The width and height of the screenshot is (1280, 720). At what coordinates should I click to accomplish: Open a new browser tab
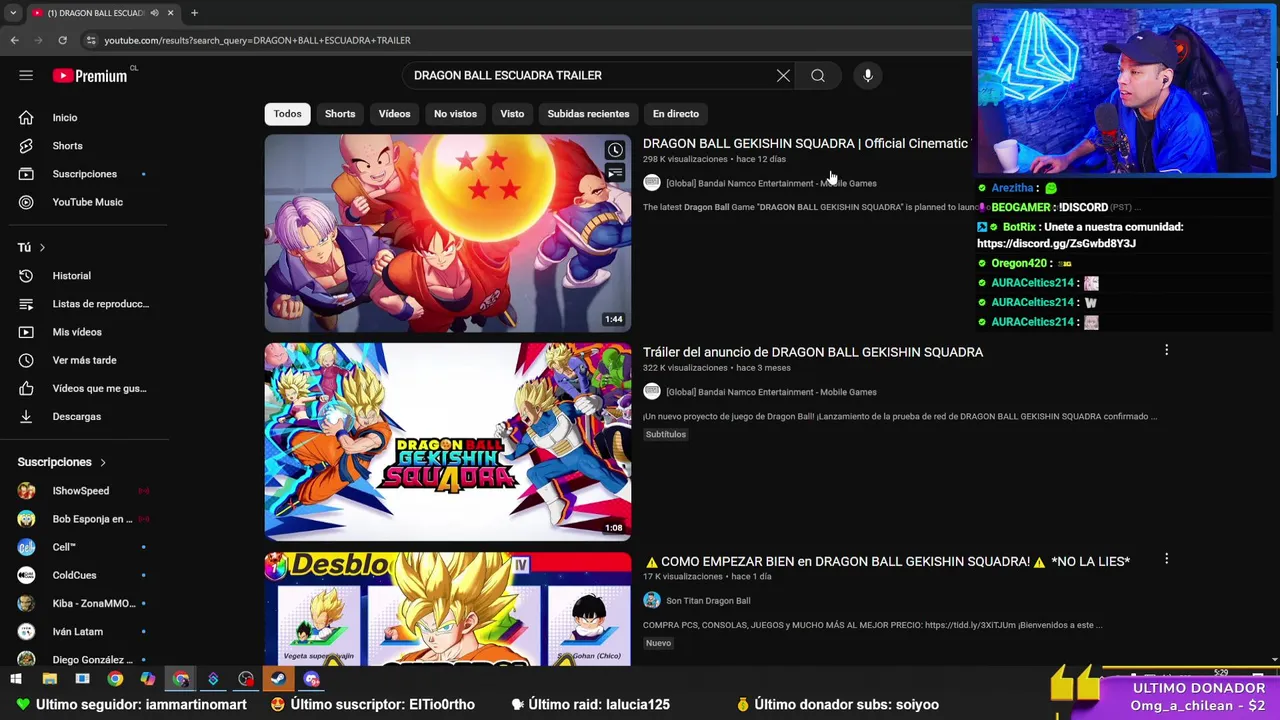[194, 13]
